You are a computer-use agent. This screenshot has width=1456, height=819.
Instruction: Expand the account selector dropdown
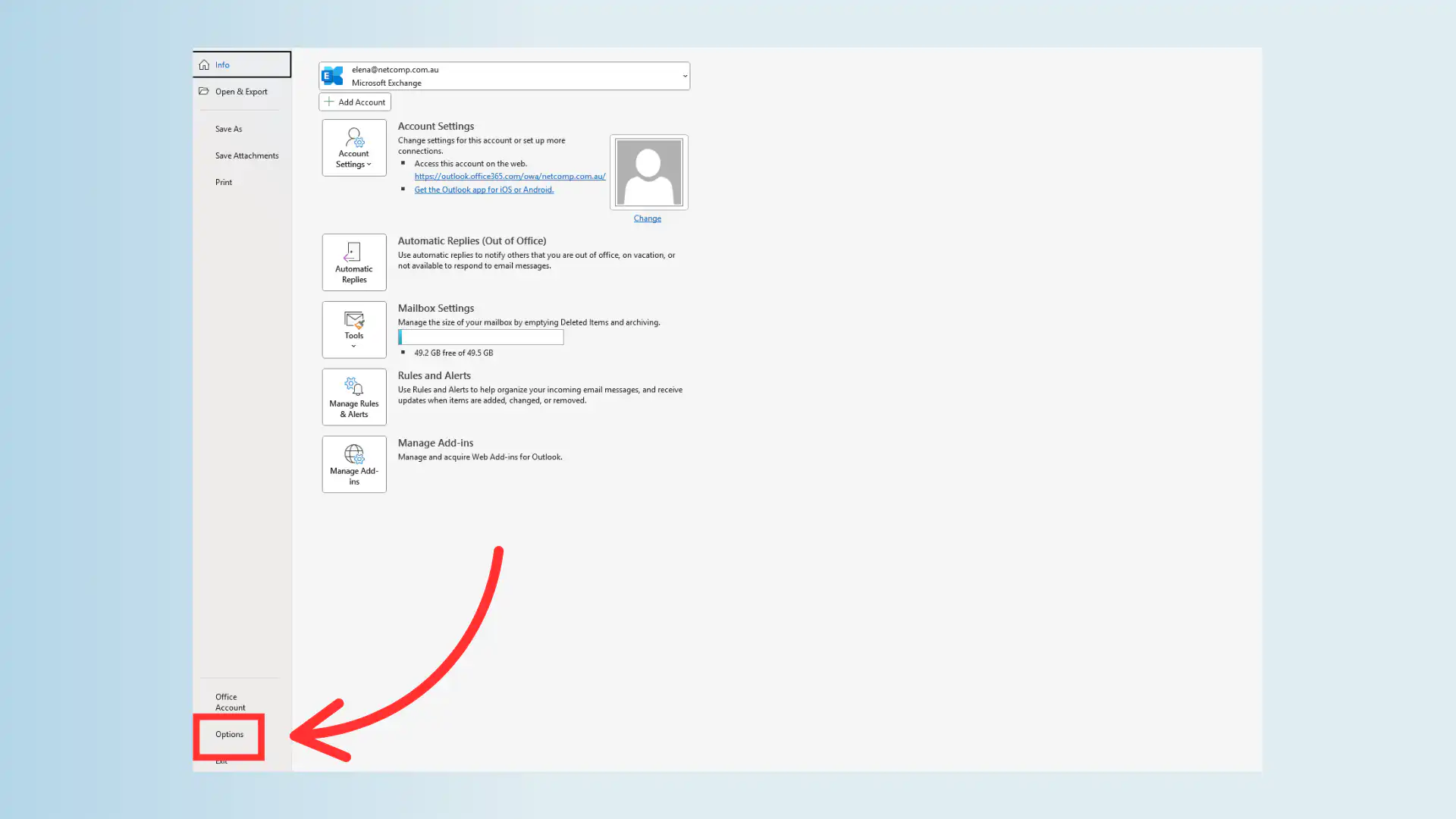683,76
